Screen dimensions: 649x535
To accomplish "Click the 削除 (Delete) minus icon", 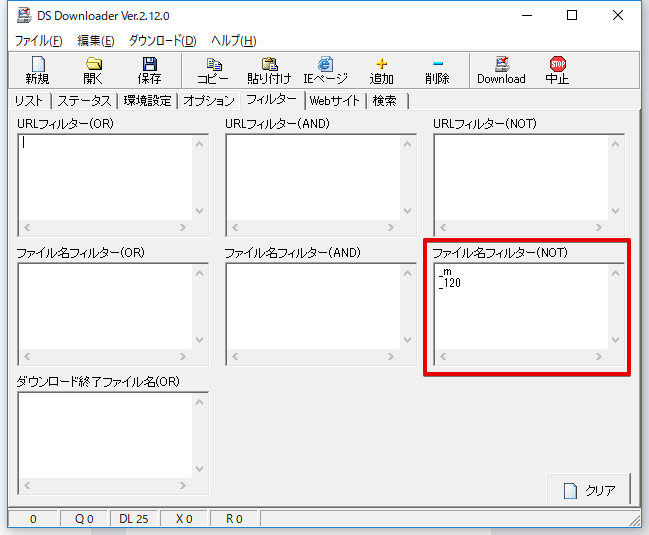I will (x=438, y=64).
